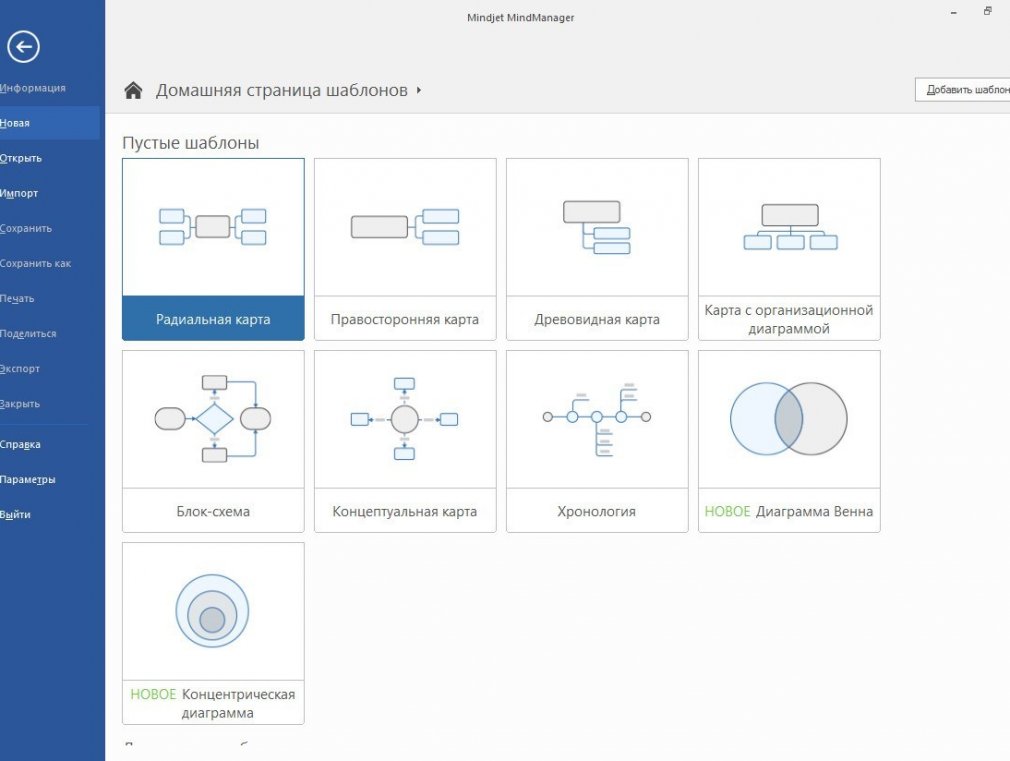Click Сохранить in the sidebar
Image resolution: width=1010 pixels, height=761 pixels.
coord(26,228)
